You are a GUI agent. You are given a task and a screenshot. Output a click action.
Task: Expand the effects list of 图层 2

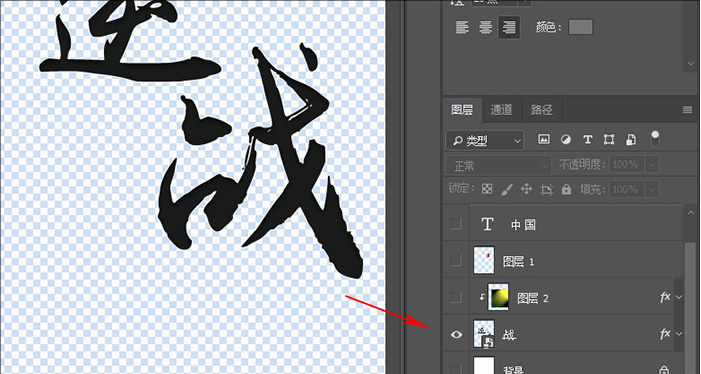pos(679,297)
